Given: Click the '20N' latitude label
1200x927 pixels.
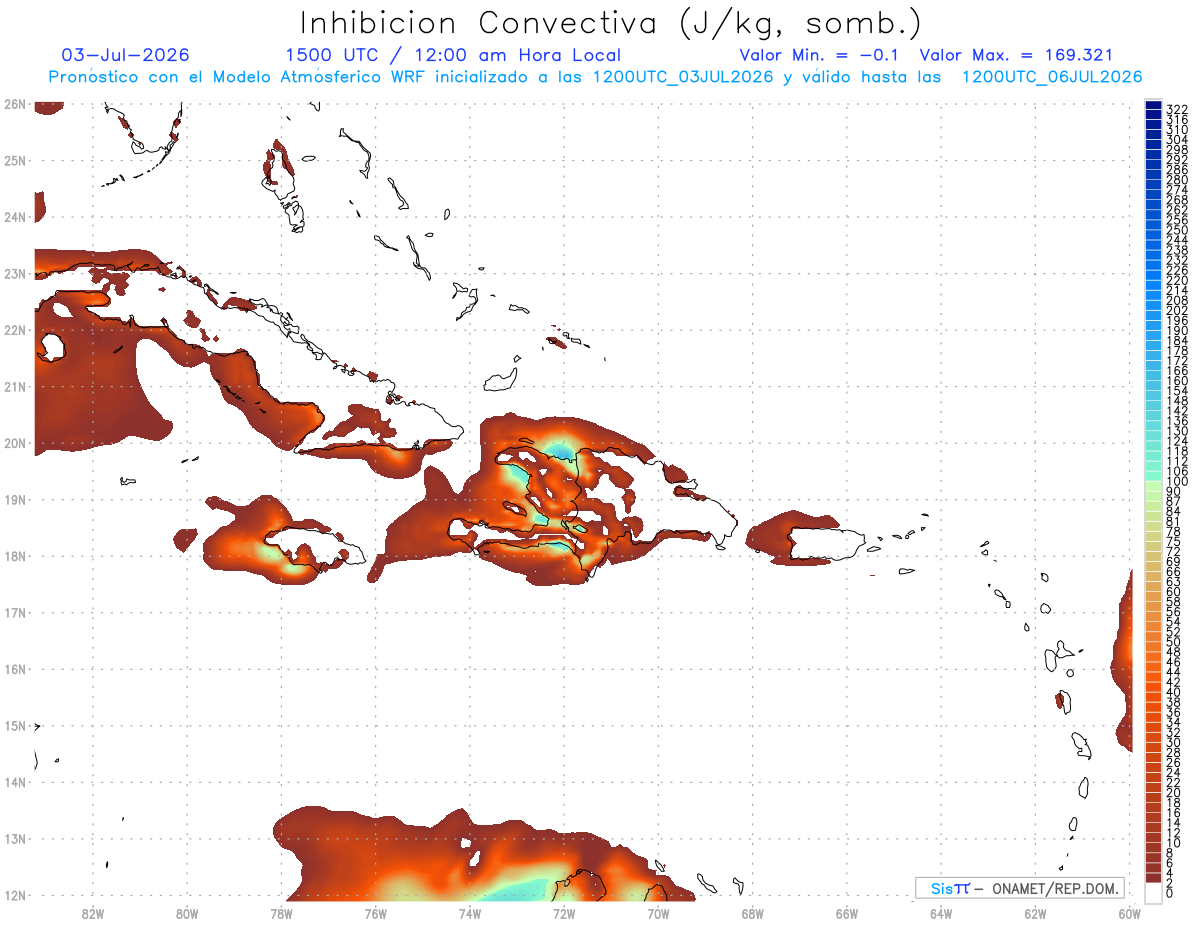Looking at the screenshot, I should coord(14,443).
